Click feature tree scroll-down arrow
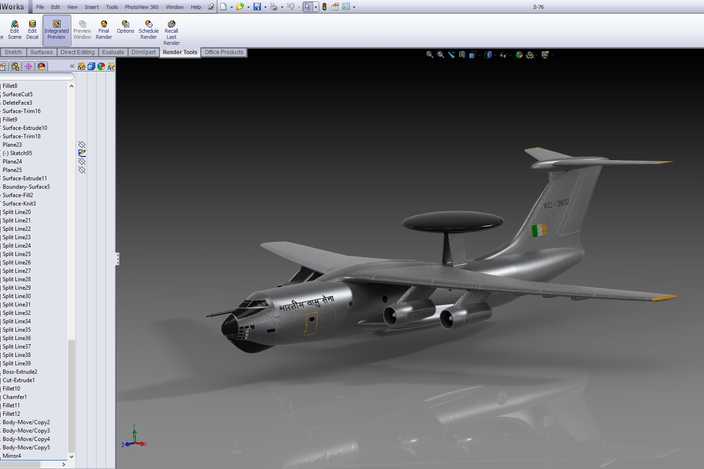The width and height of the screenshot is (704, 469). pyautogui.click(x=71, y=456)
